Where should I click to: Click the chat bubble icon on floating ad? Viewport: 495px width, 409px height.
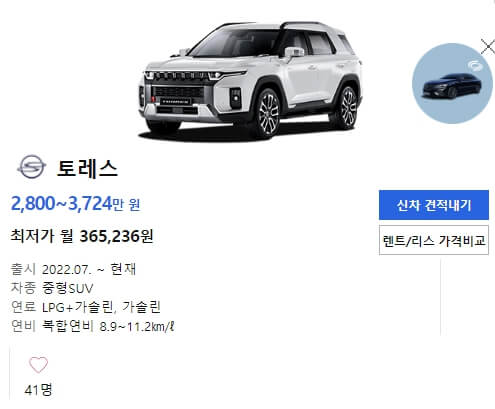[473, 65]
